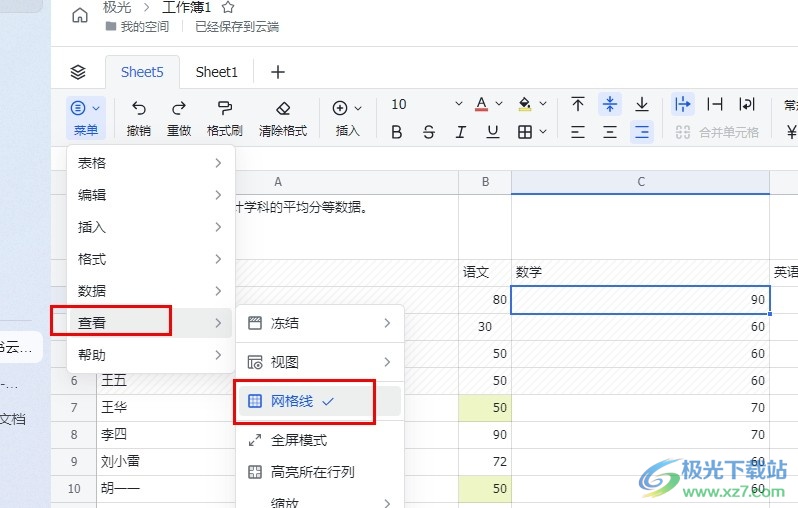Click the 数学 header cell
The width and height of the screenshot is (798, 508).
point(641,272)
